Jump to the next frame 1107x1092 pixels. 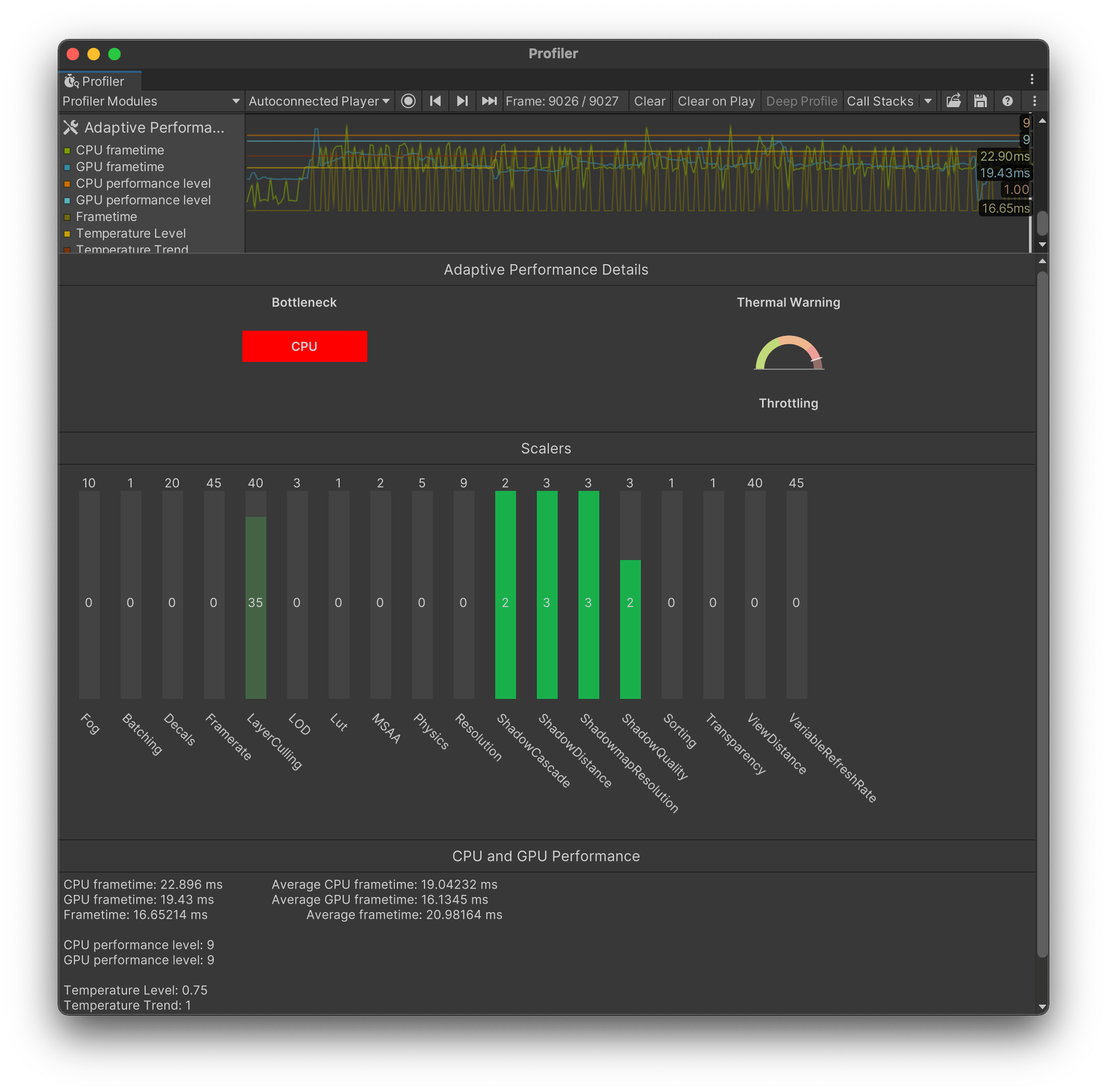pyautogui.click(x=462, y=101)
